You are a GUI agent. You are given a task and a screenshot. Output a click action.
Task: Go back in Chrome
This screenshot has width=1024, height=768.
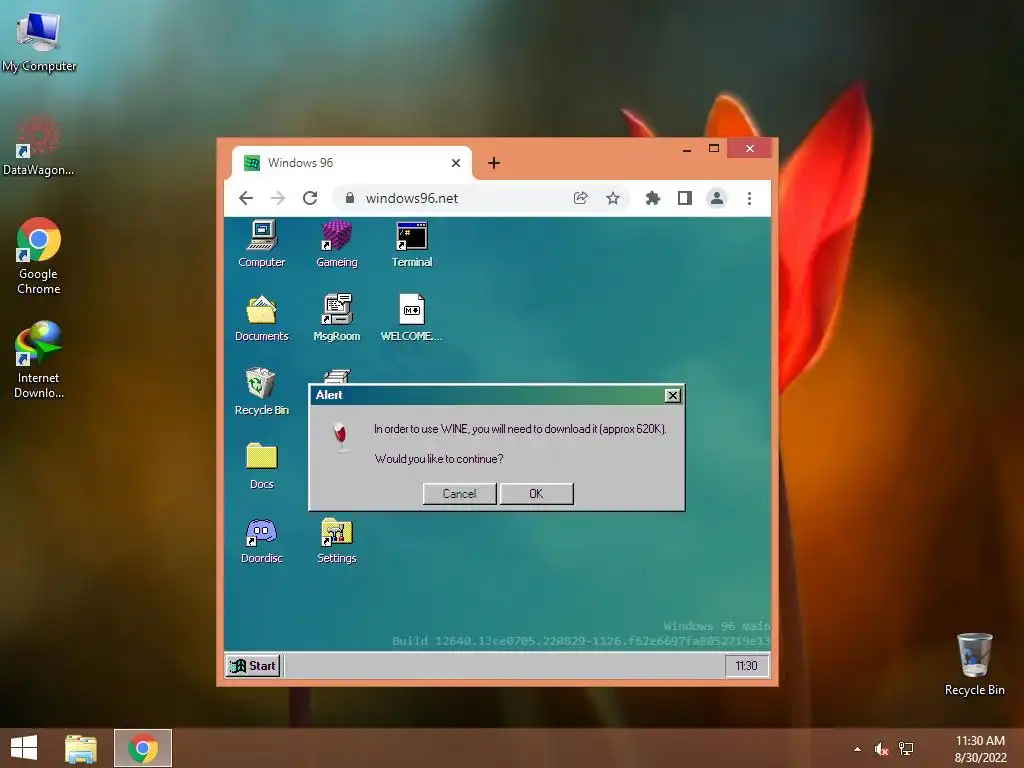coord(246,198)
